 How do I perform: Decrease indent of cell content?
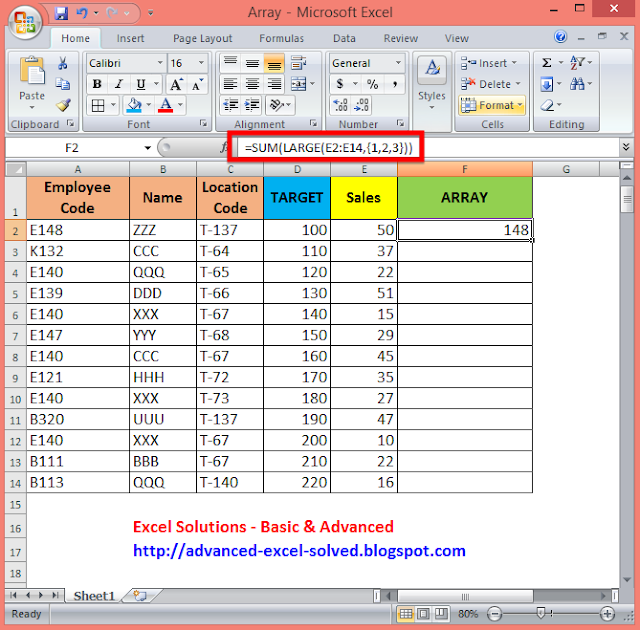[x=231, y=105]
